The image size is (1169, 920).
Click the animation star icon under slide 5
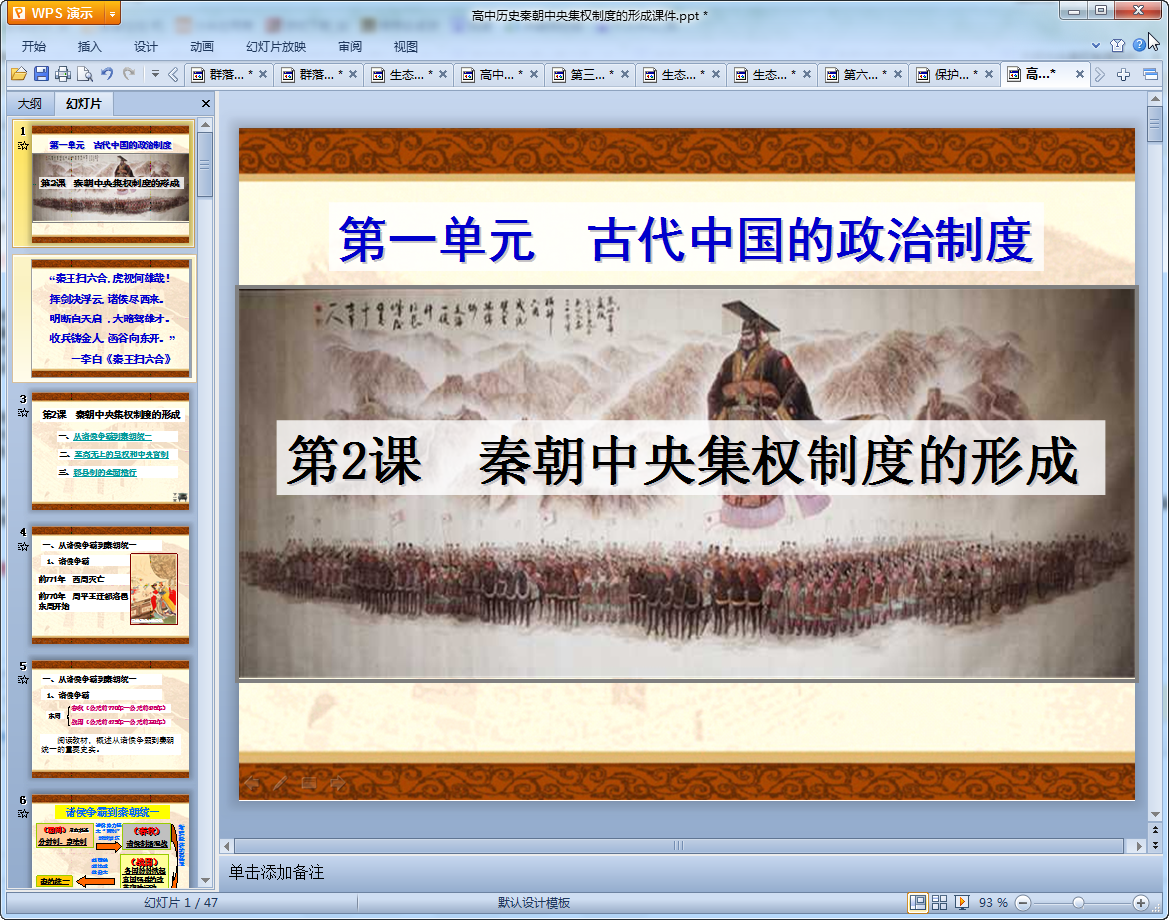coord(23,680)
